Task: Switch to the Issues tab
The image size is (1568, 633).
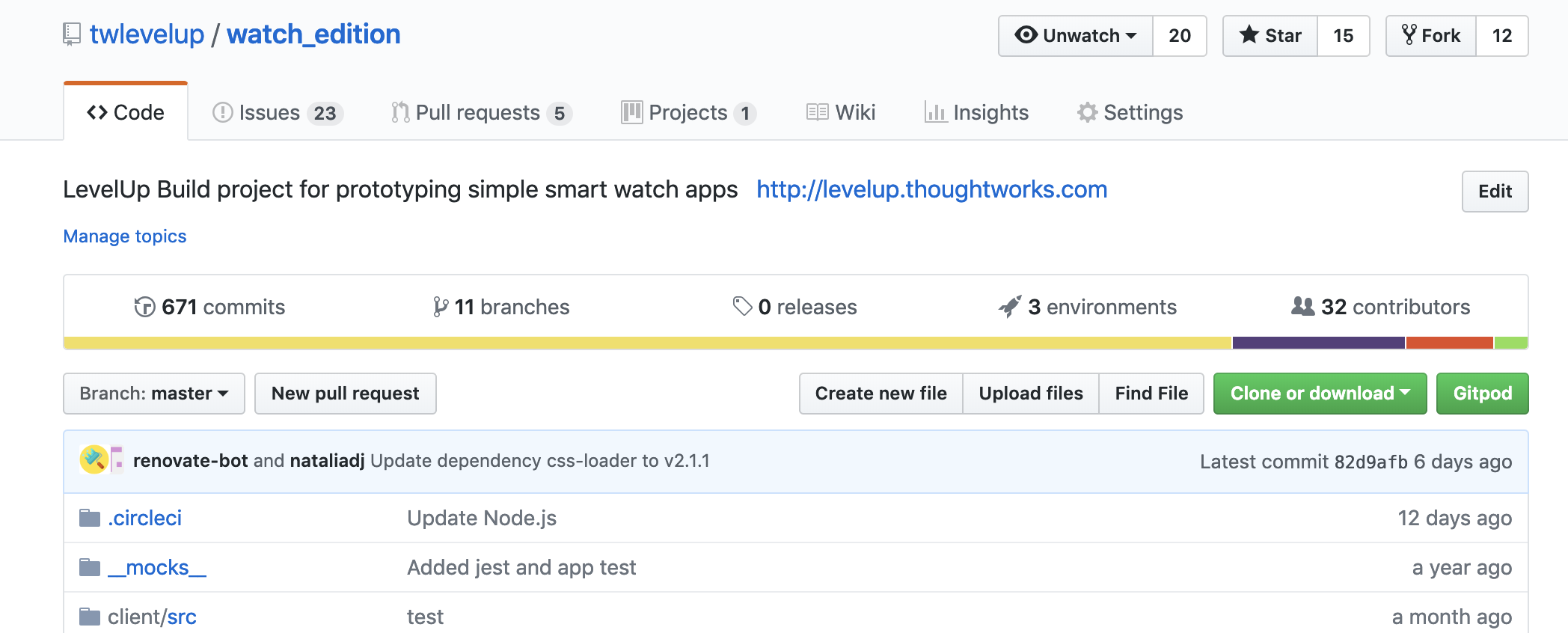Action: point(277,112)
